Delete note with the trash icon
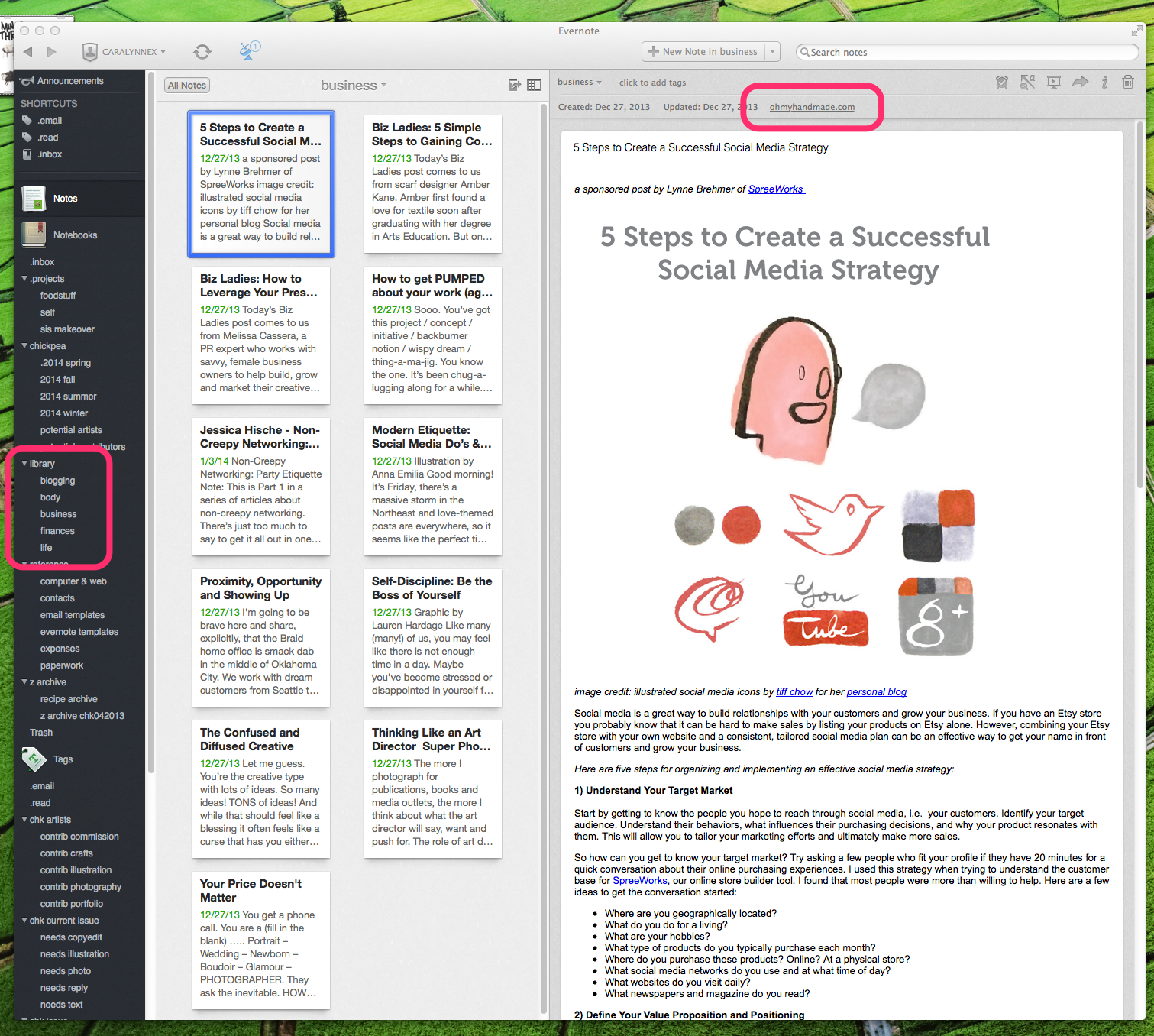This screenshot has width=1154, height=1036. (1128, 82)
